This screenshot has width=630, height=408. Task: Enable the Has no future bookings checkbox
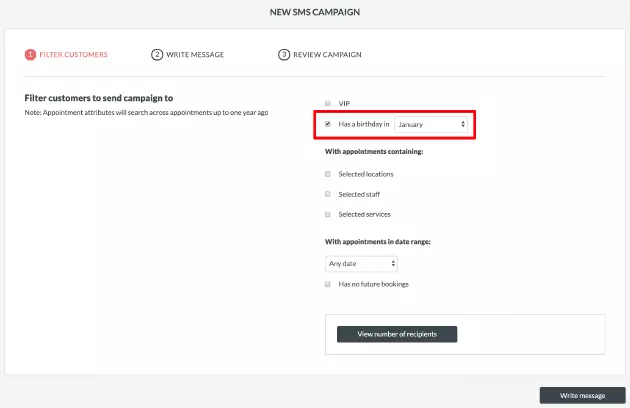click(x=328, y=284)
